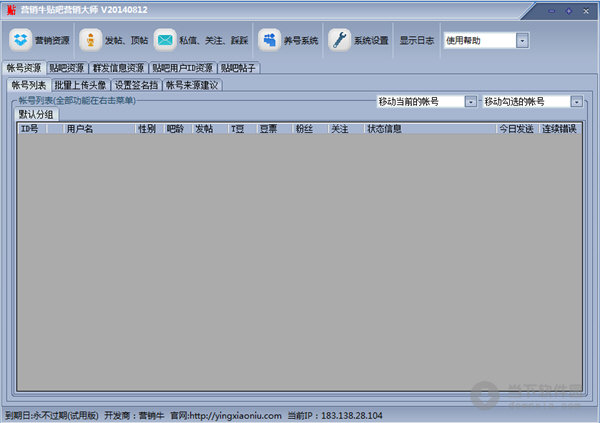
Task: Sort by the 用户名 column header
Action: (x=99, y=129)
